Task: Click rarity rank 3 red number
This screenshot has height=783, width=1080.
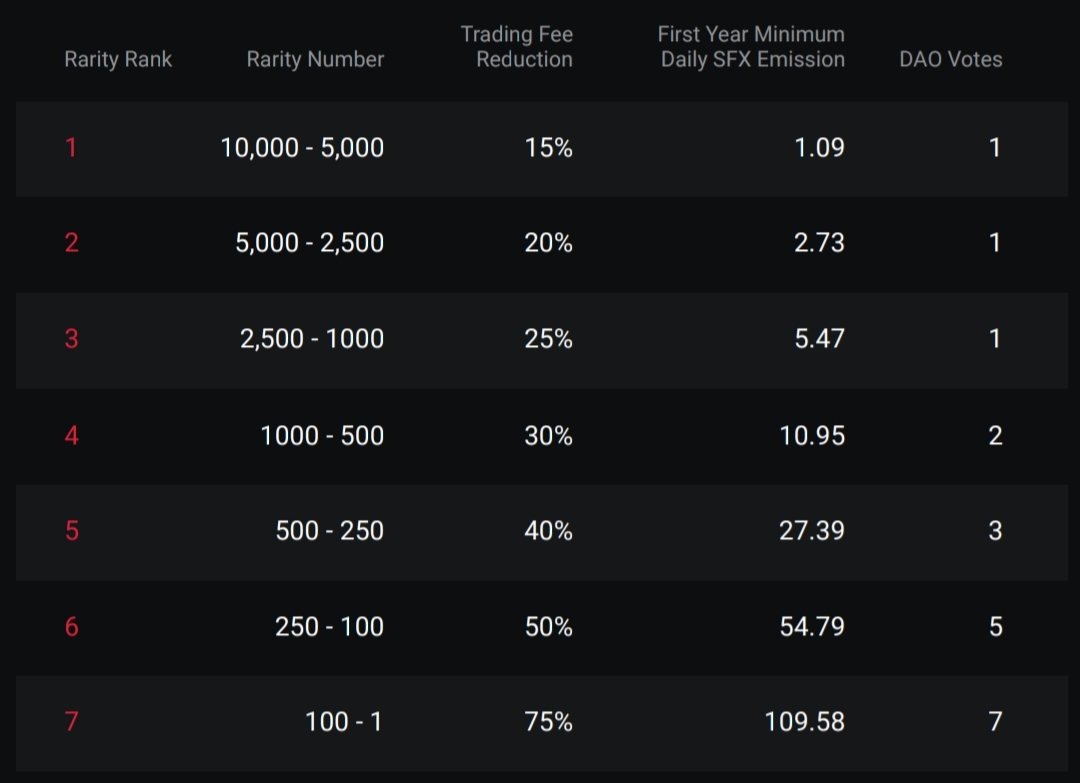Action: click(72, 339)
